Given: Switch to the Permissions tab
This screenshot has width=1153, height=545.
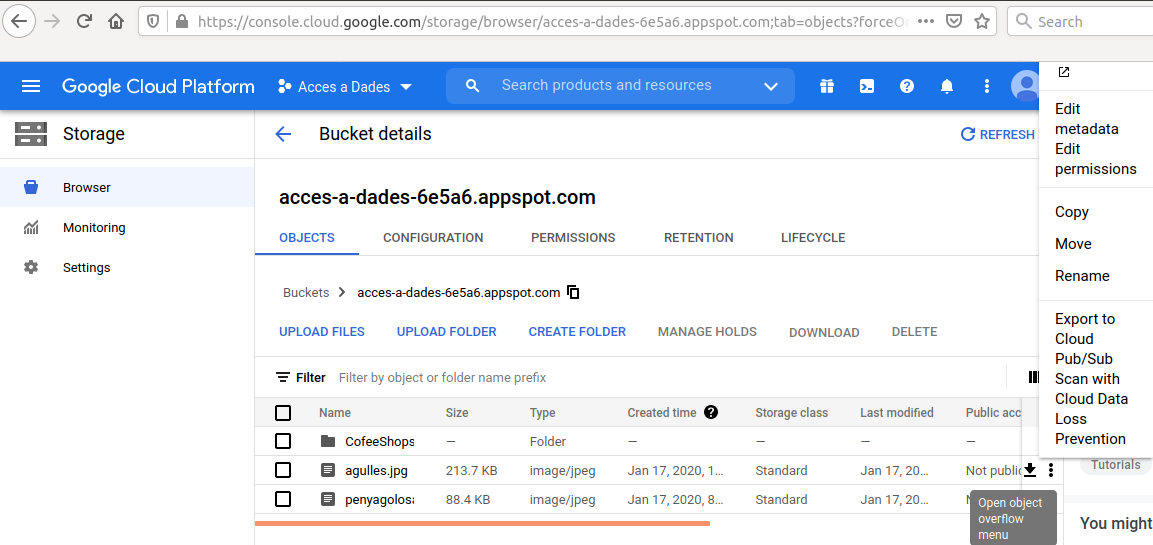Looking at the screenshot, I should [x=573, y=238].
